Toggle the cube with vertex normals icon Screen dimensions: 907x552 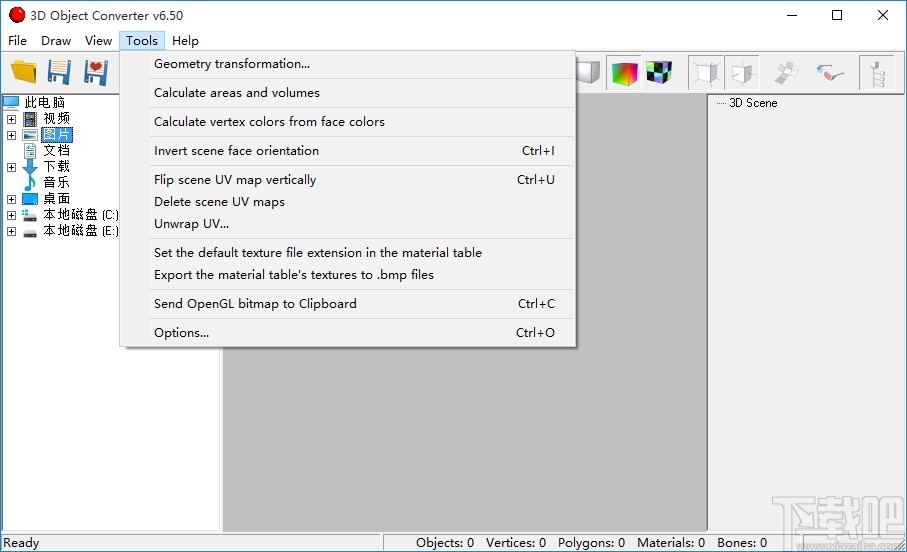tap(706, 73)
